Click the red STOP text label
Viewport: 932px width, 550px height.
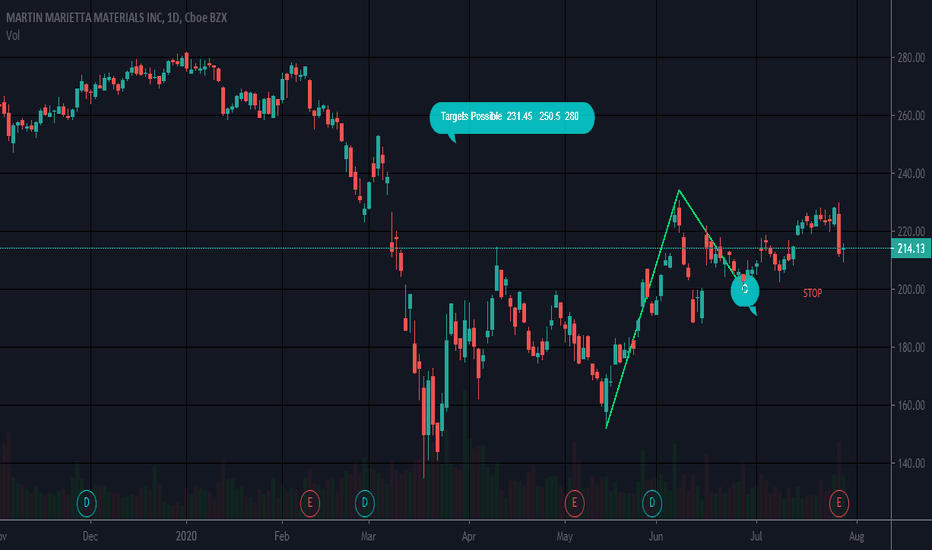point(813,293)
